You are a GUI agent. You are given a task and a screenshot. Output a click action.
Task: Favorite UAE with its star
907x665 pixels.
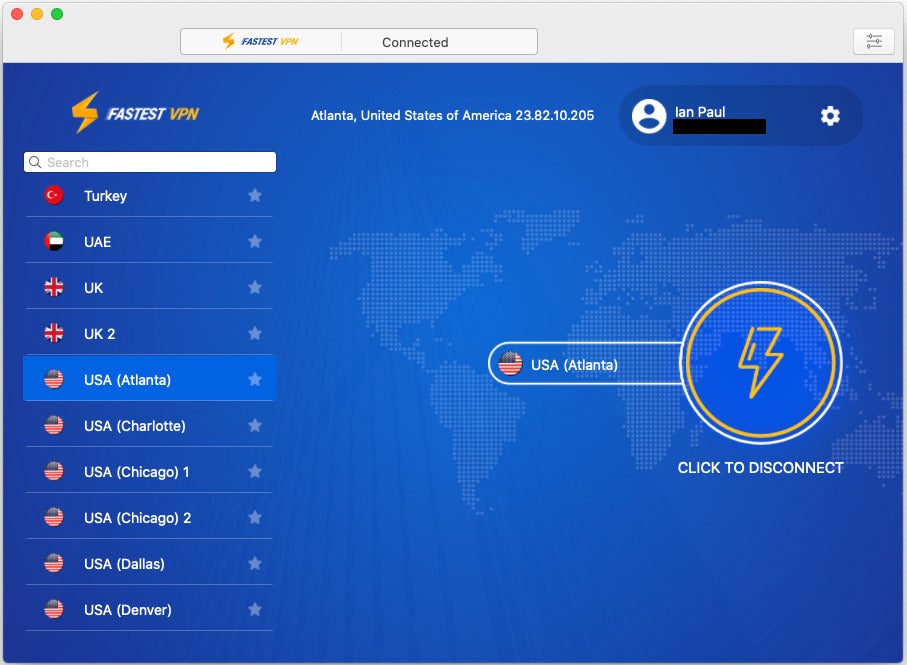255,241
